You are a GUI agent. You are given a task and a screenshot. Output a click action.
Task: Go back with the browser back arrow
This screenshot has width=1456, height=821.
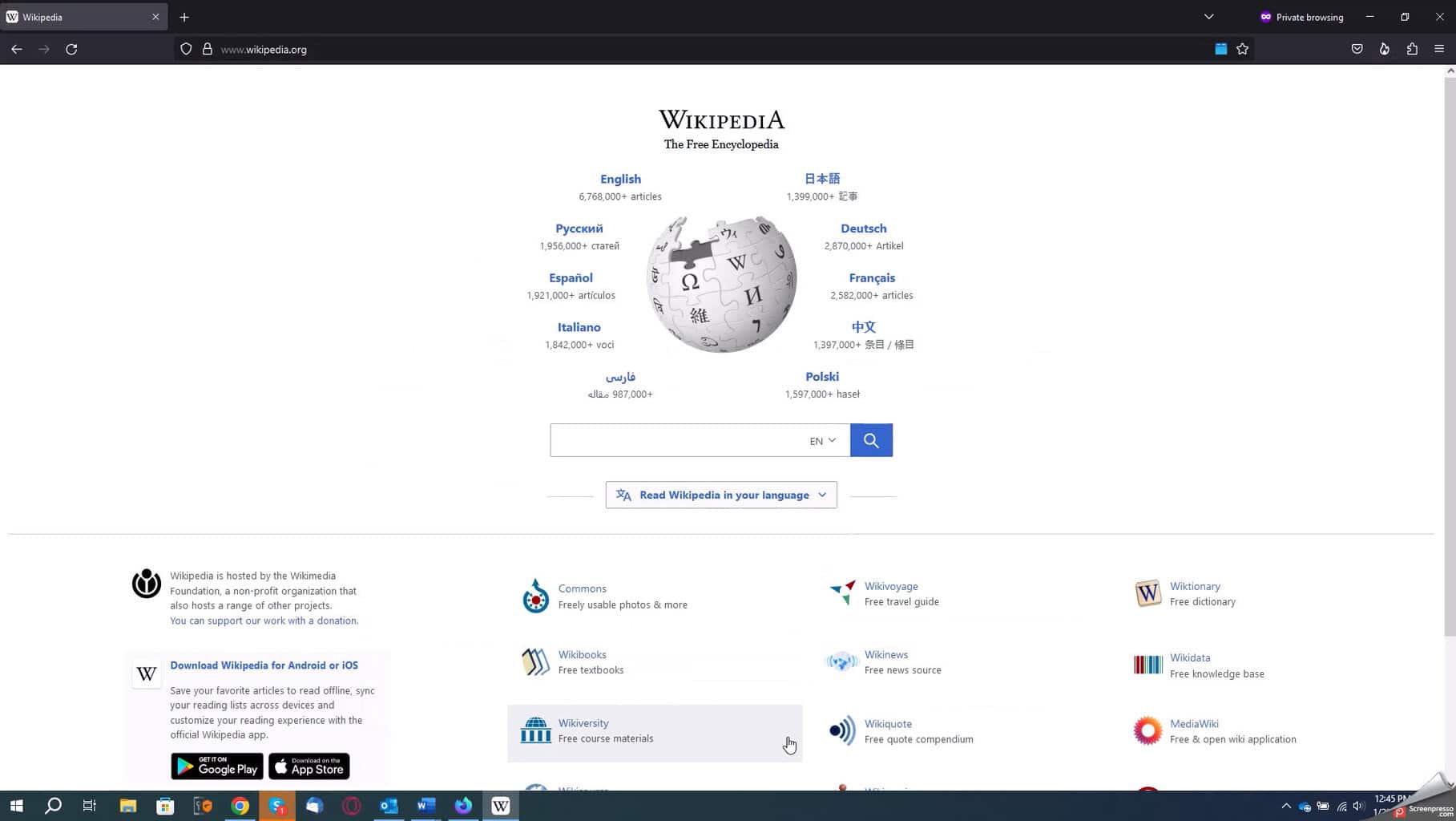pyautogui.click(x=17, y=49)
